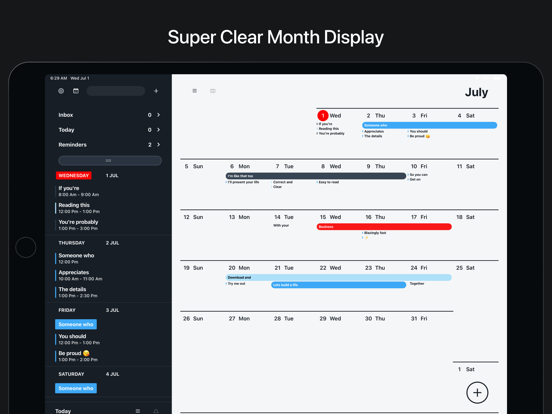Click the July month title

pos(476,92)
